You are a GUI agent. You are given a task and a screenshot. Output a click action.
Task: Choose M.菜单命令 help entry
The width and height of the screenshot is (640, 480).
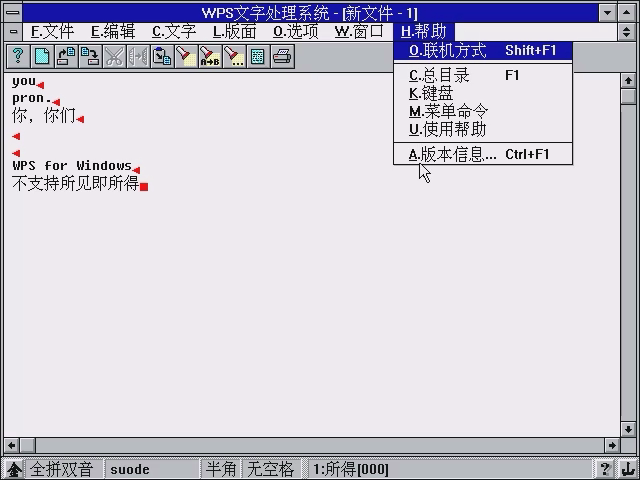click(x=483, y=111)
